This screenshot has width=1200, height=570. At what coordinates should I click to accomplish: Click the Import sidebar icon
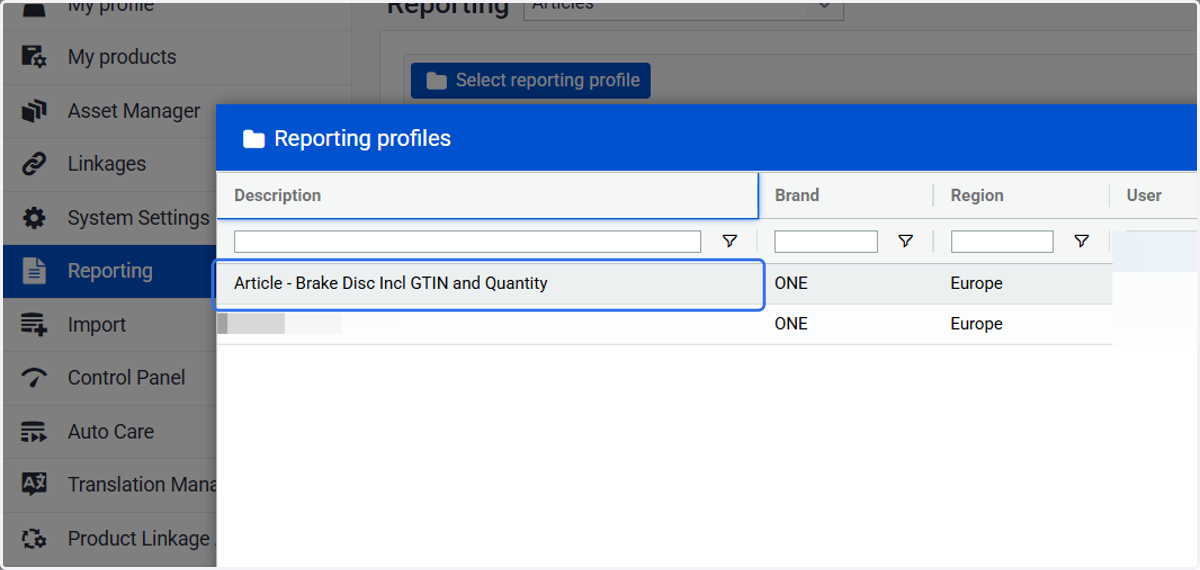[x=34, y=325]
